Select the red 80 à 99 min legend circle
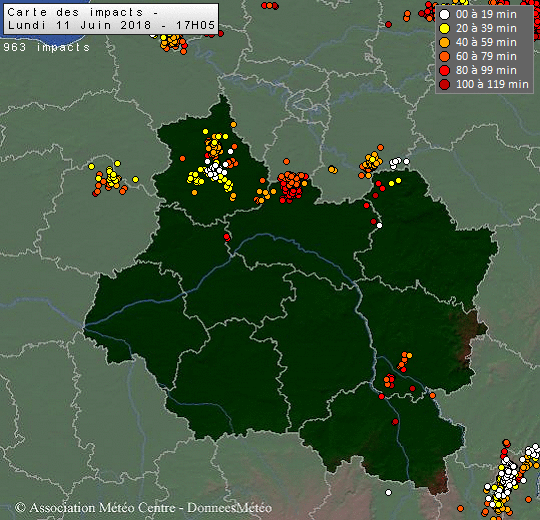540x520 pixels. pos(445,70)
